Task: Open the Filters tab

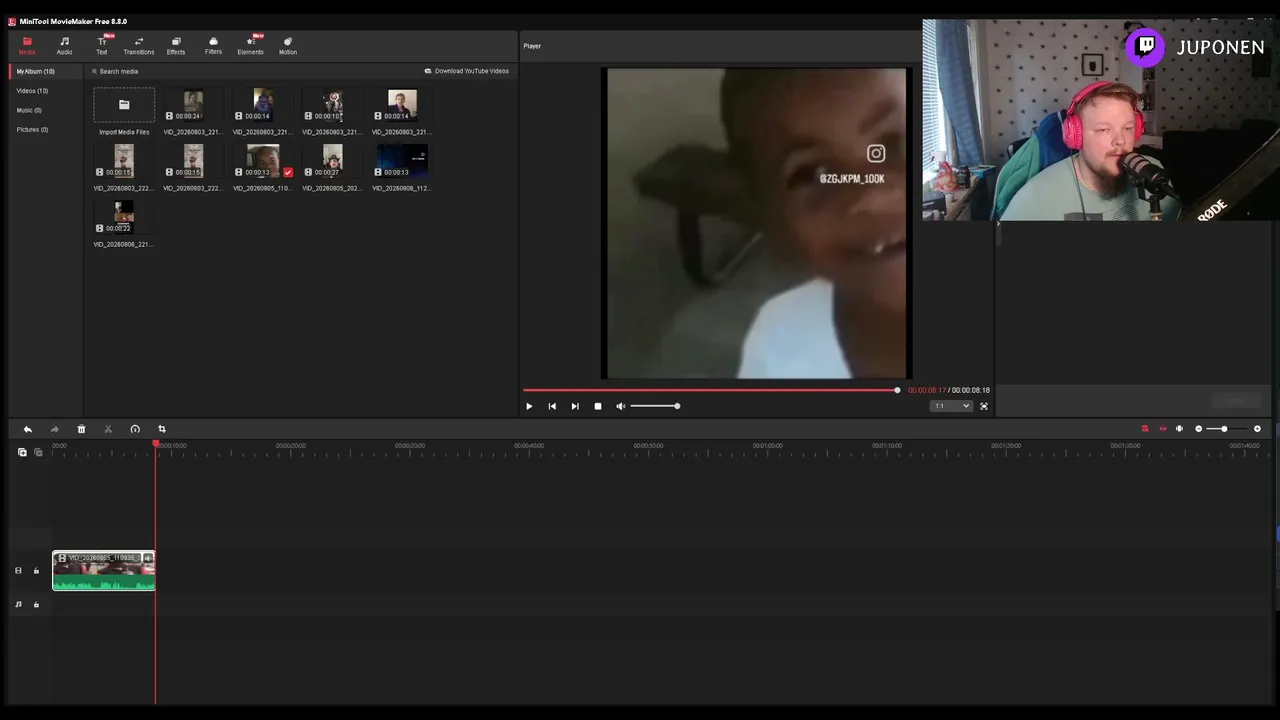Action: point(213,46)
